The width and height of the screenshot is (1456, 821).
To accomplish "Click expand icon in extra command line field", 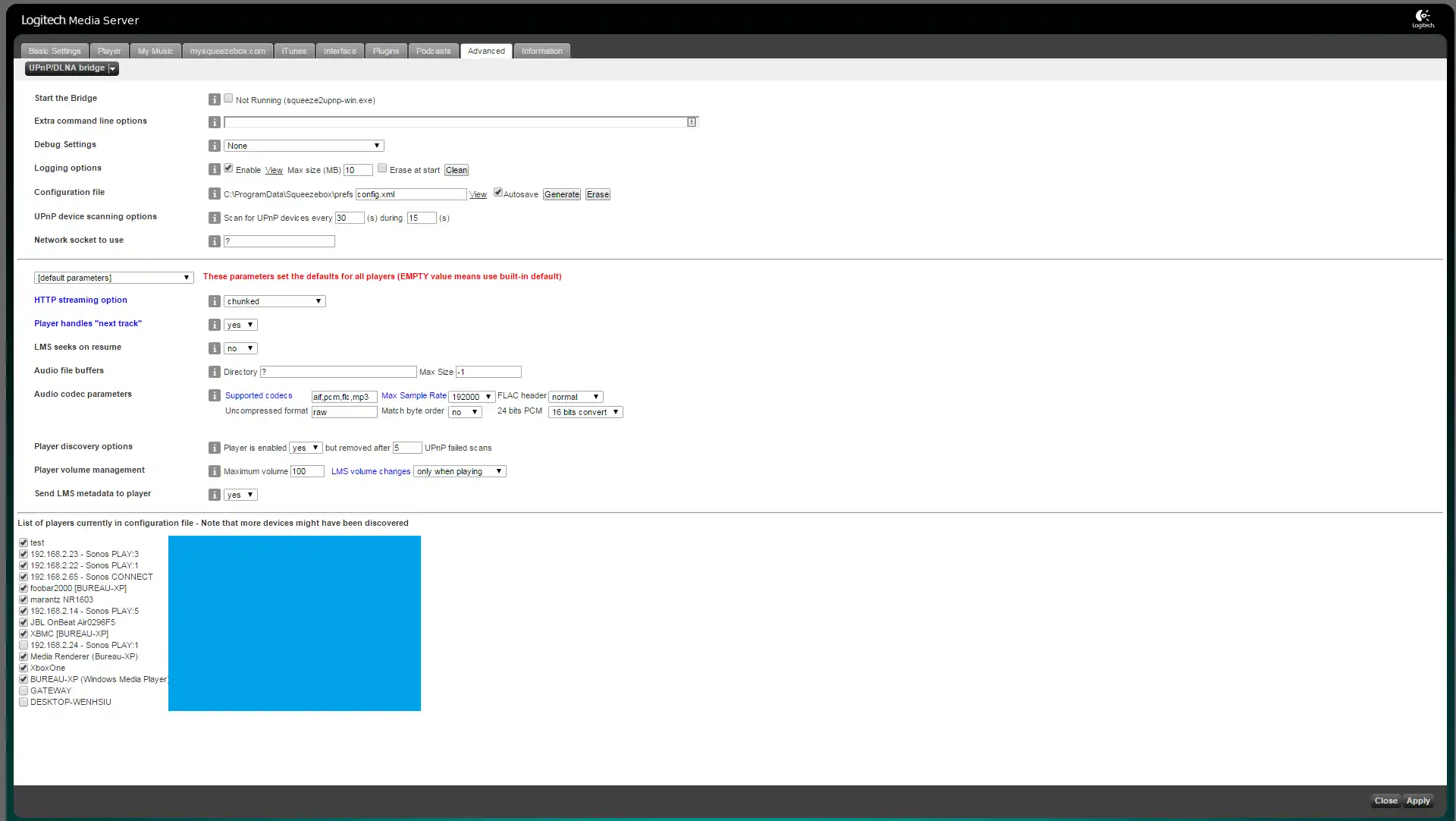I will 692,122.
